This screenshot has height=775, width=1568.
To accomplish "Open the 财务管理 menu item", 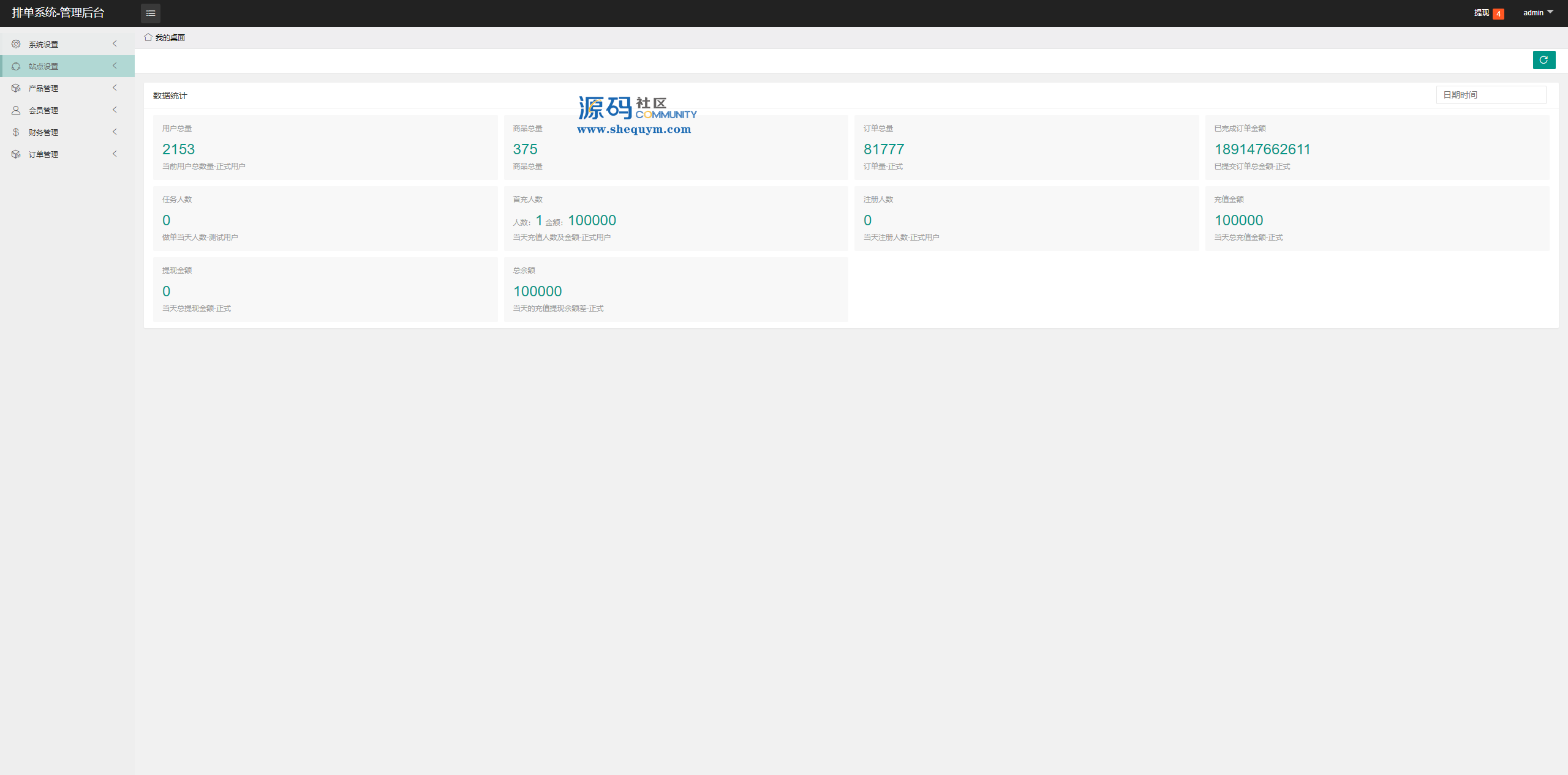I will coord(67,132).
